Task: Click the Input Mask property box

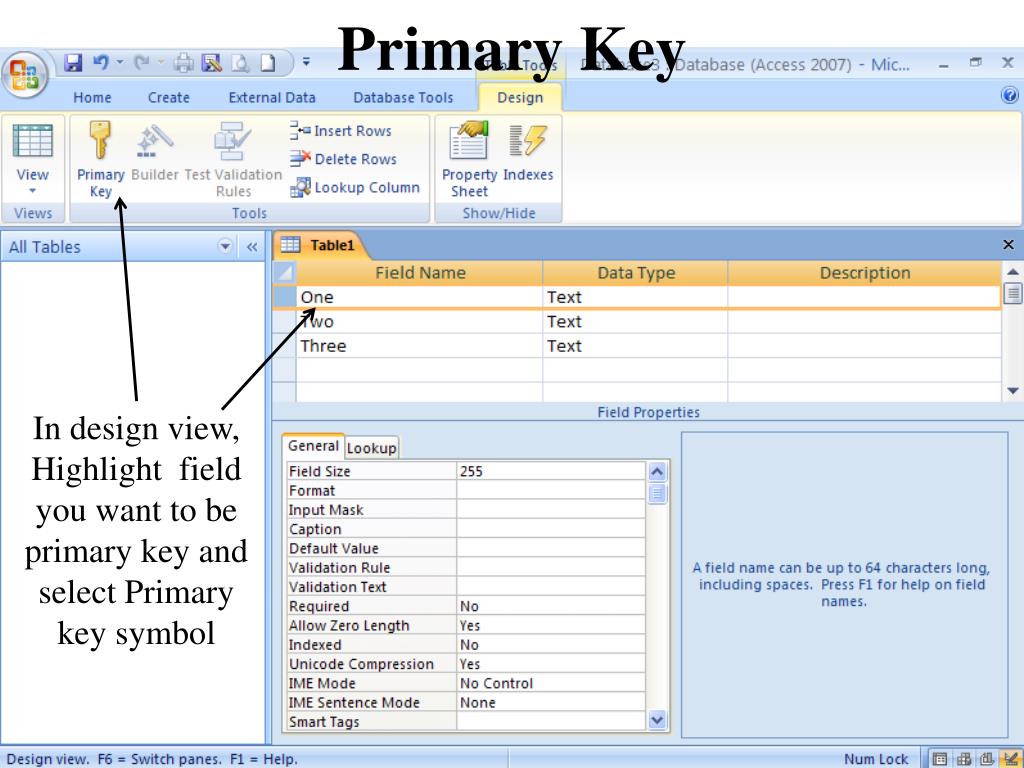Action: click(551, 510)
